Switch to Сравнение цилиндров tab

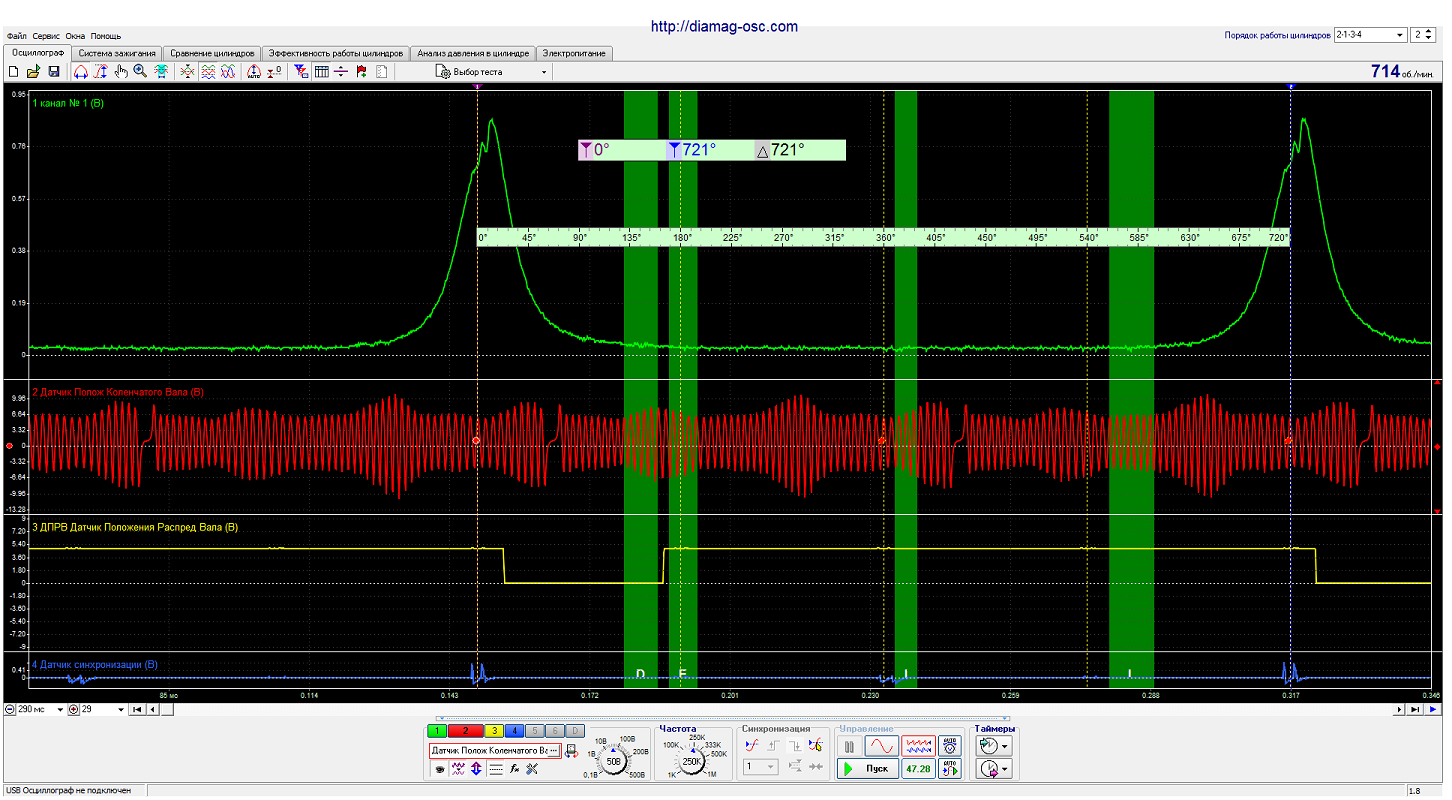tap(212, 53)
